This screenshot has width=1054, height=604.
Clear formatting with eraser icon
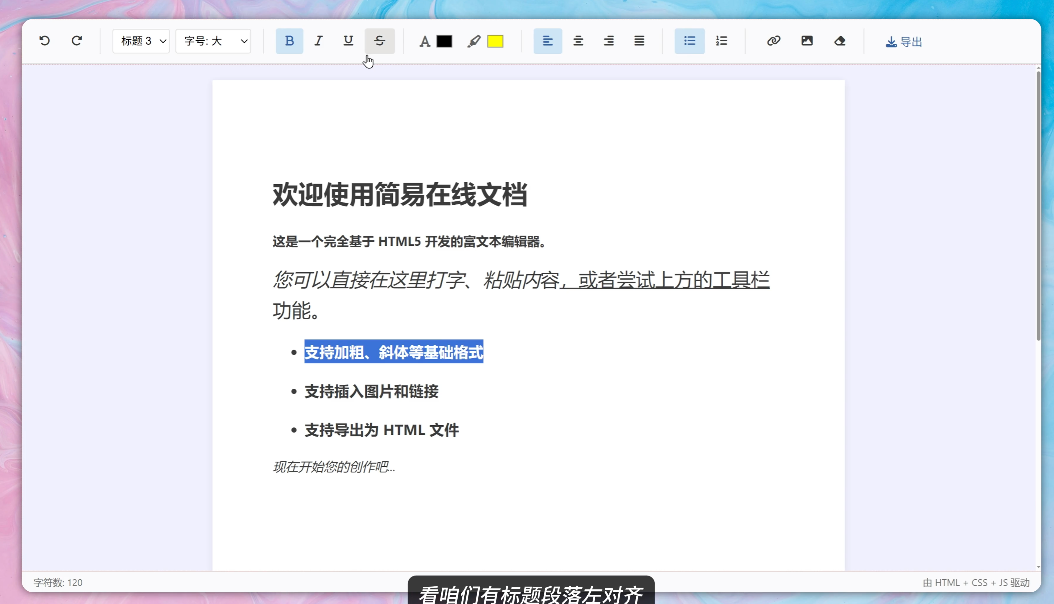(x=840, y=41)
